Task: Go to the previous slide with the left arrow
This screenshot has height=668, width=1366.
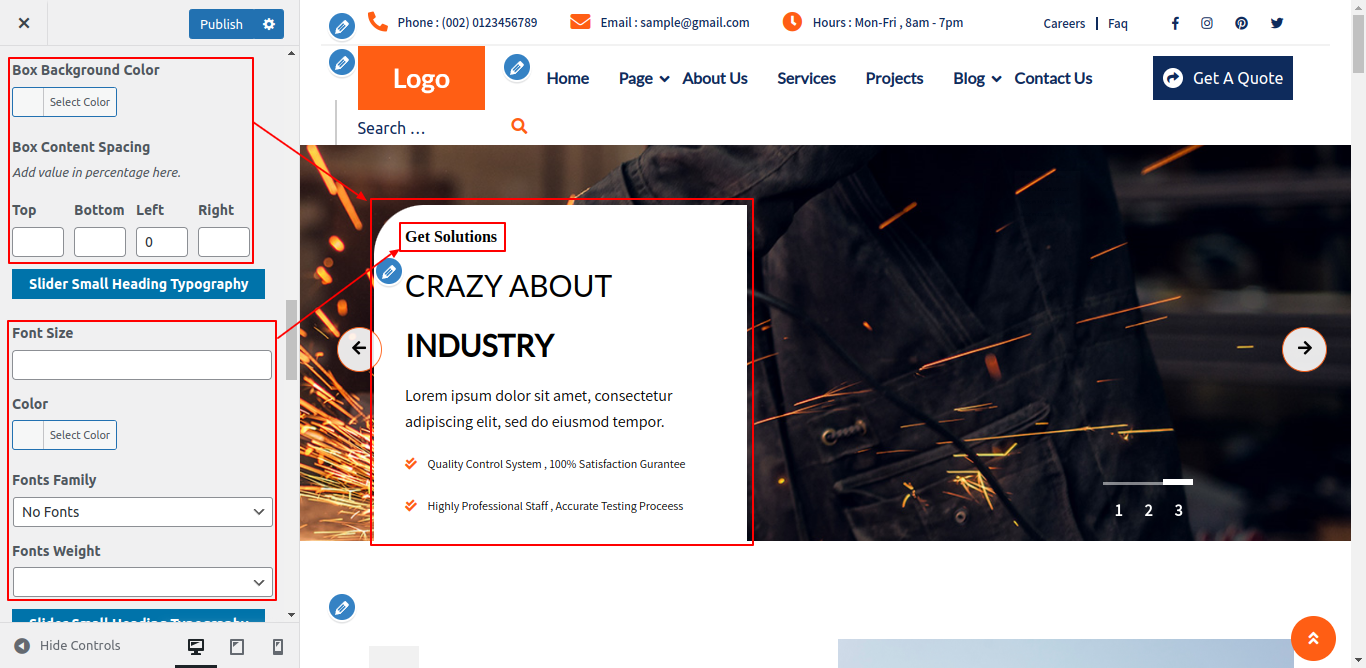Action: pyautogui.click(x=359, y=349)
